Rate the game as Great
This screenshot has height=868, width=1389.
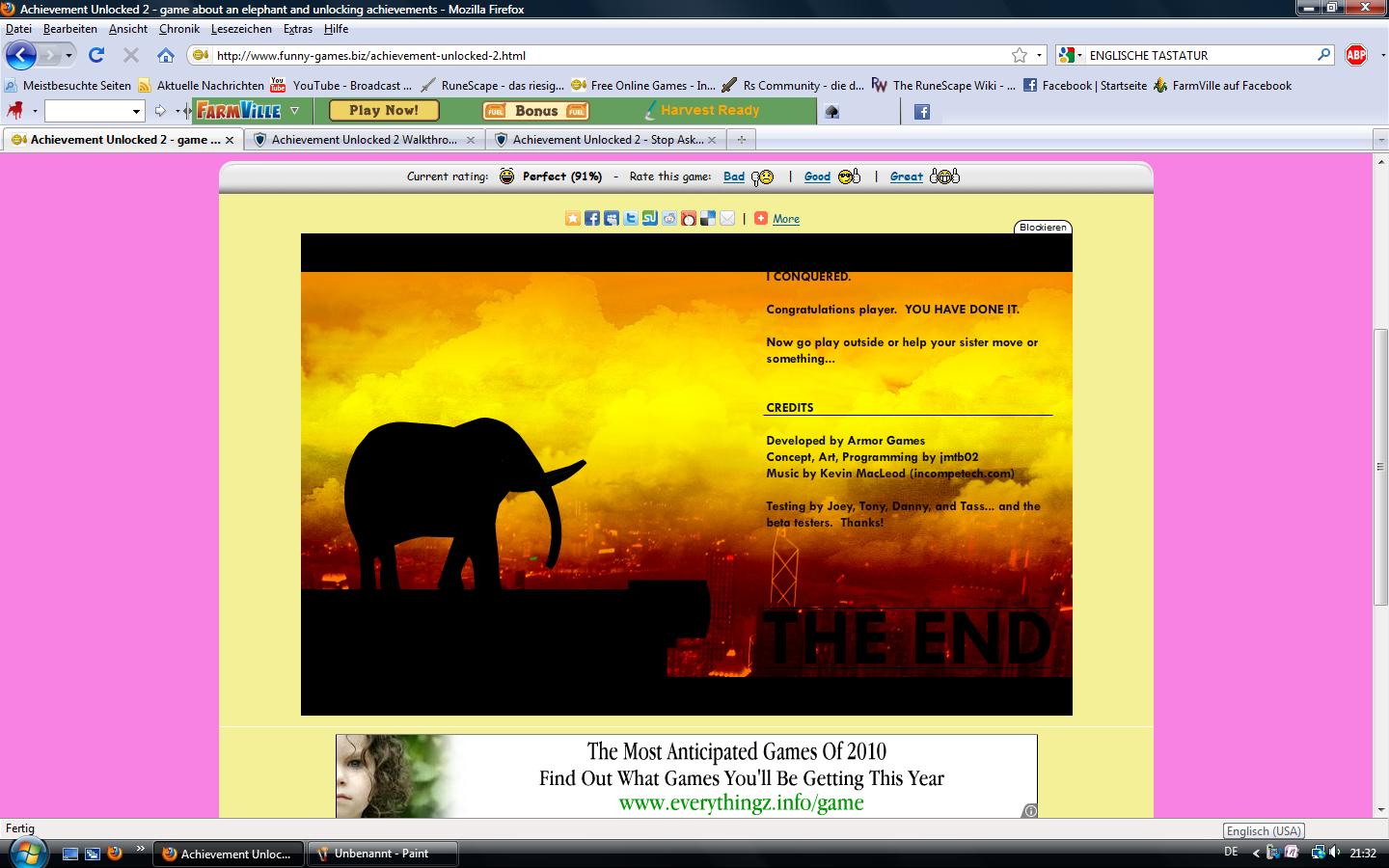tap(906, 176)
